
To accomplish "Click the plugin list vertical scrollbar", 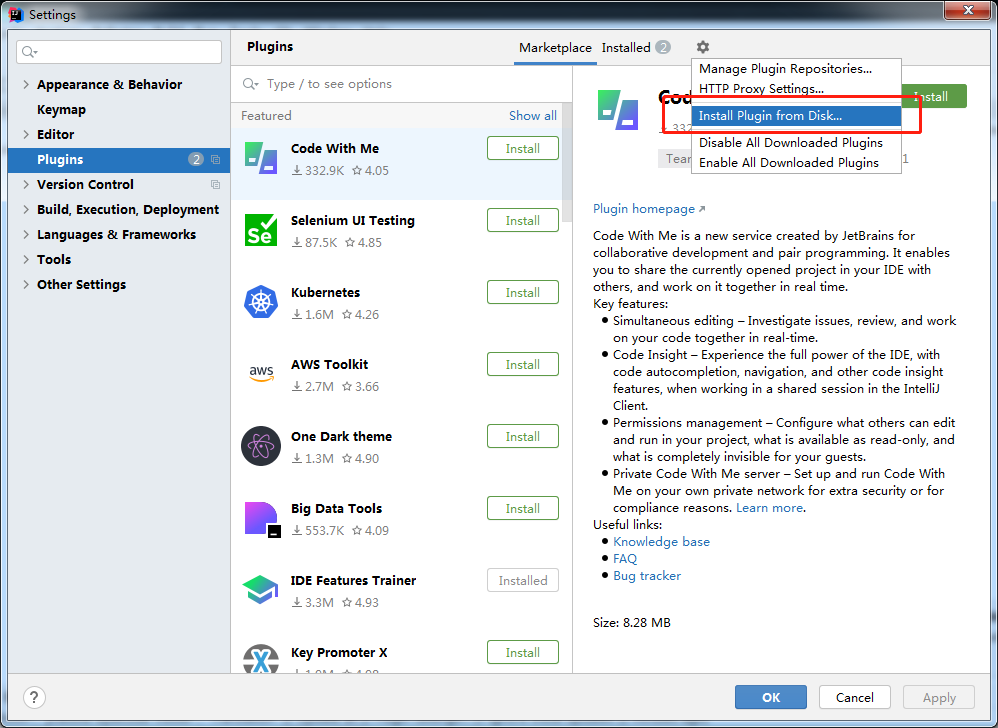I will [x=567, y=162].
